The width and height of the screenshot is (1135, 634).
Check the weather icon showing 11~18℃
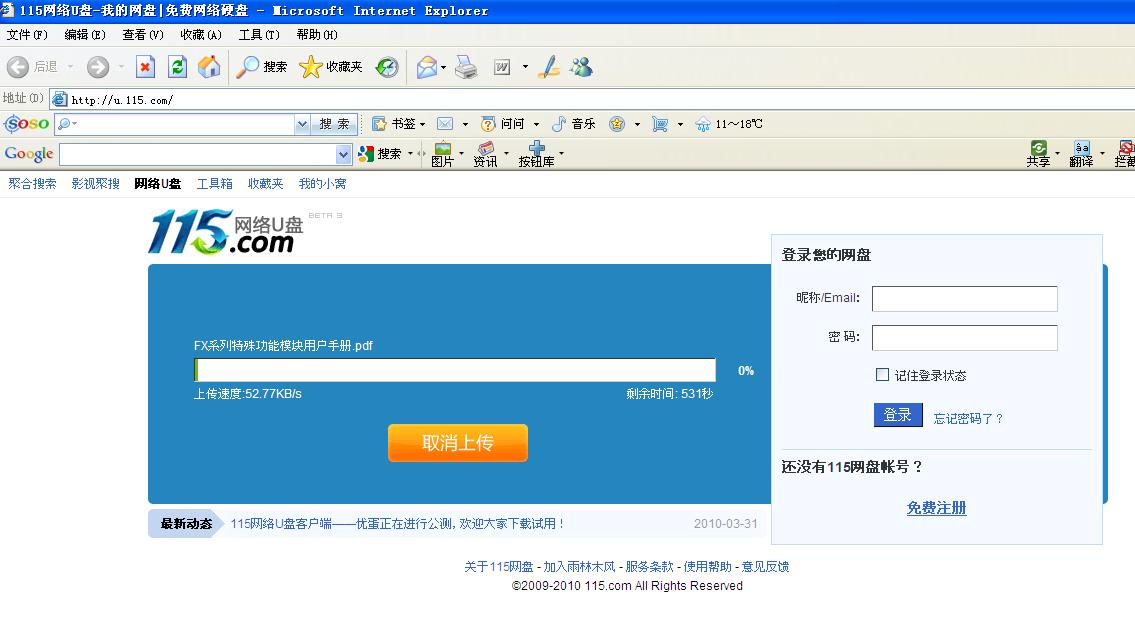coord(703,124)
